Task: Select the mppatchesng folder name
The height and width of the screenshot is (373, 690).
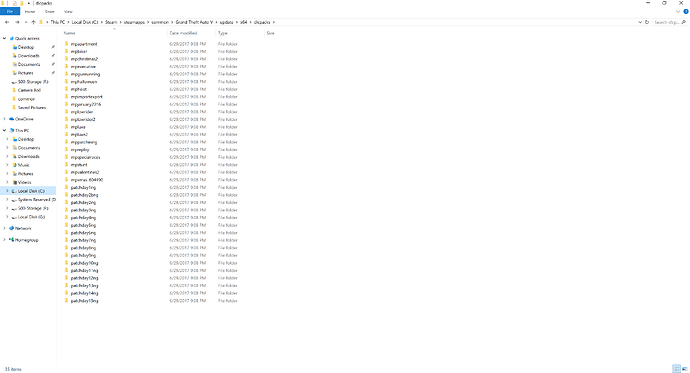Action: point(84,142)
